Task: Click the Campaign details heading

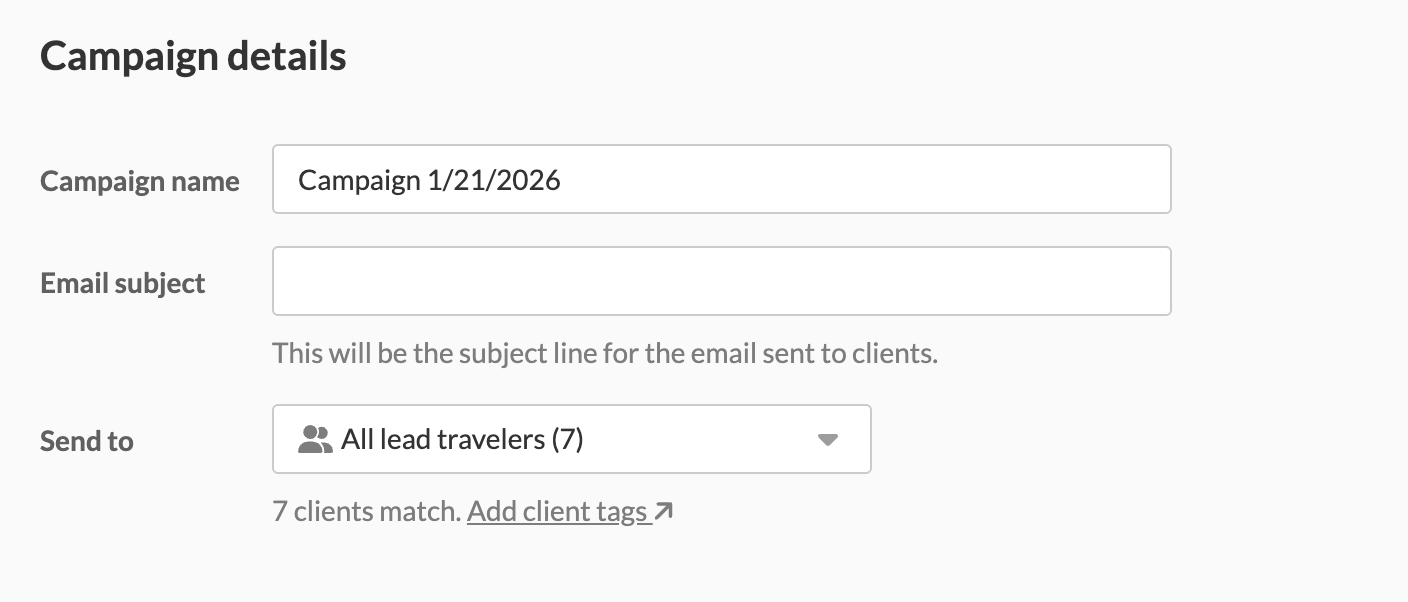Action: tap(193, 57)
